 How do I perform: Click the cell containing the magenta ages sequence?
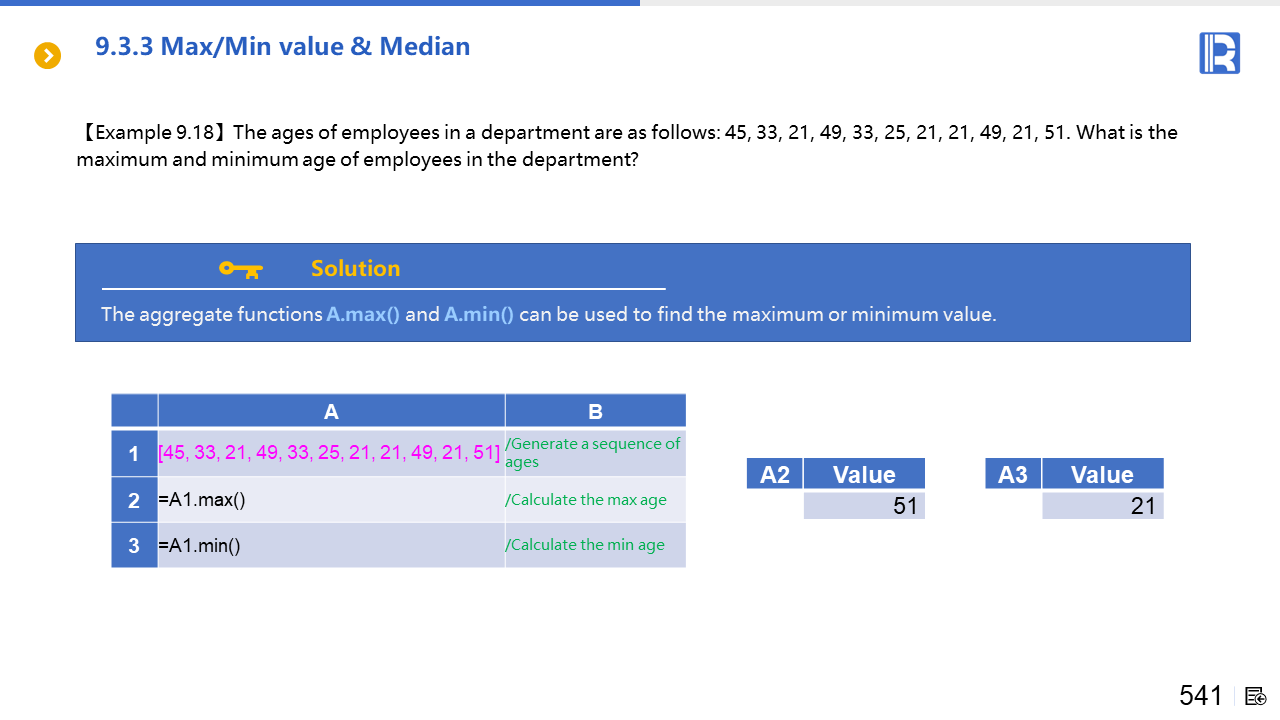pyautogui.click(x=330, y=453)
